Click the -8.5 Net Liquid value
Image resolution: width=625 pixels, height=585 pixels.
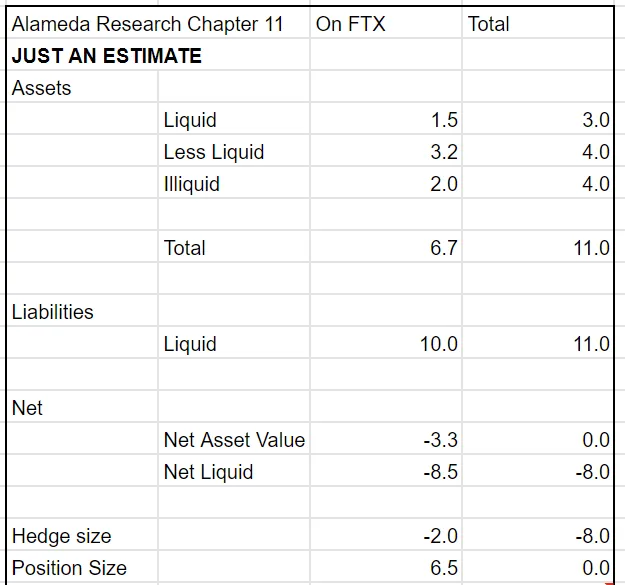point(441,472)
